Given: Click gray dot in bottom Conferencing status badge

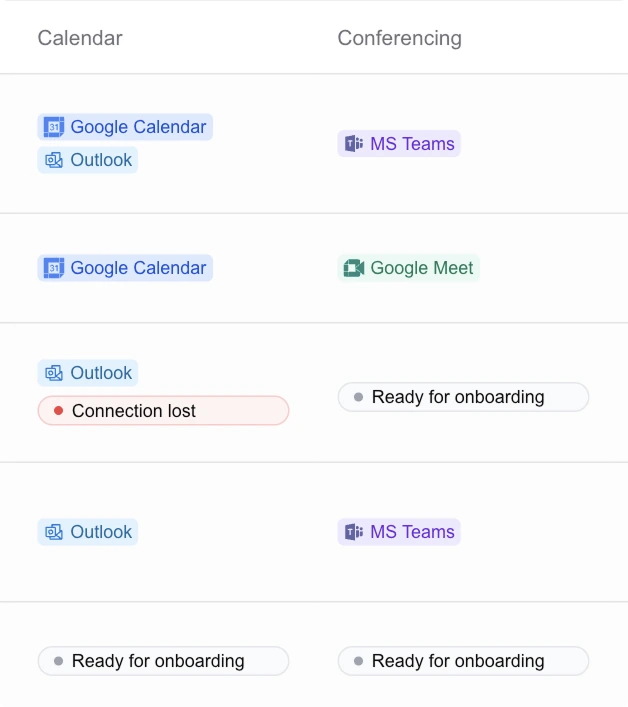Looking at the screenshot, I should 358,661.
